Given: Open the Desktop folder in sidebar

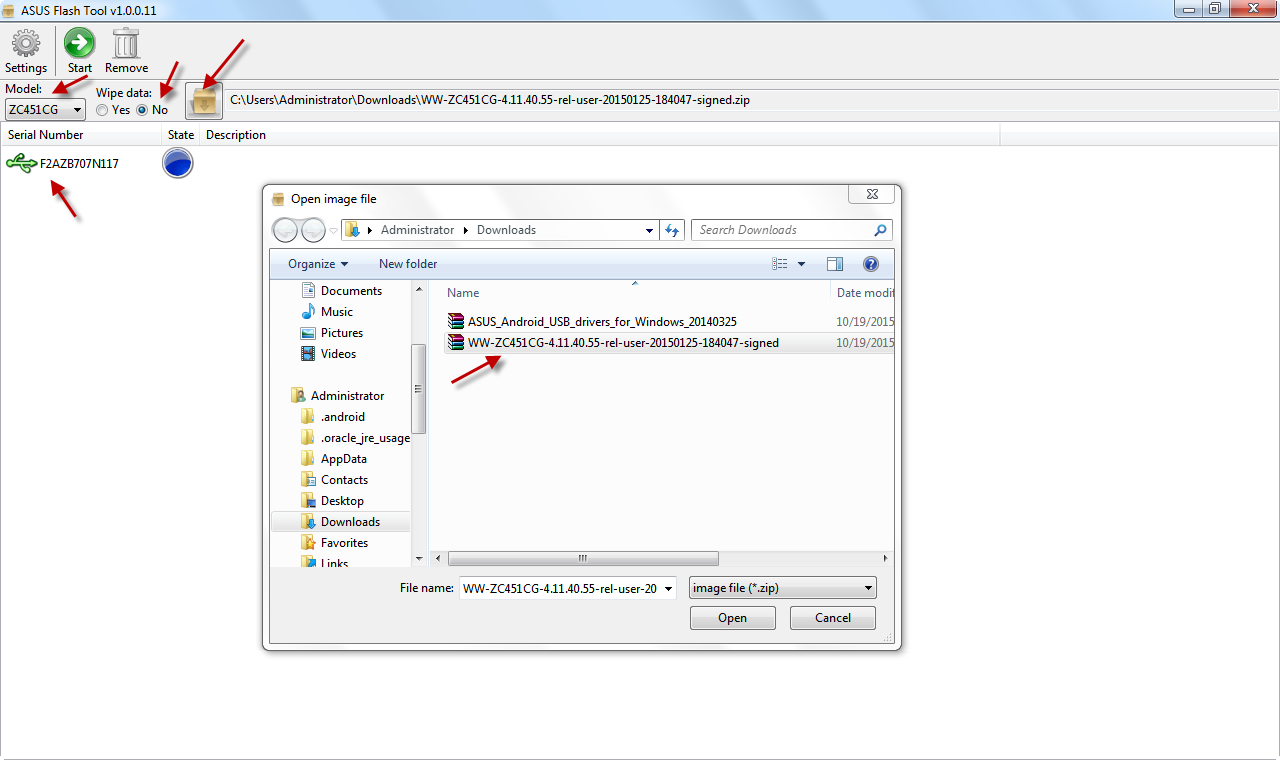Looking at the screenshot, I should tap(333, 501).
